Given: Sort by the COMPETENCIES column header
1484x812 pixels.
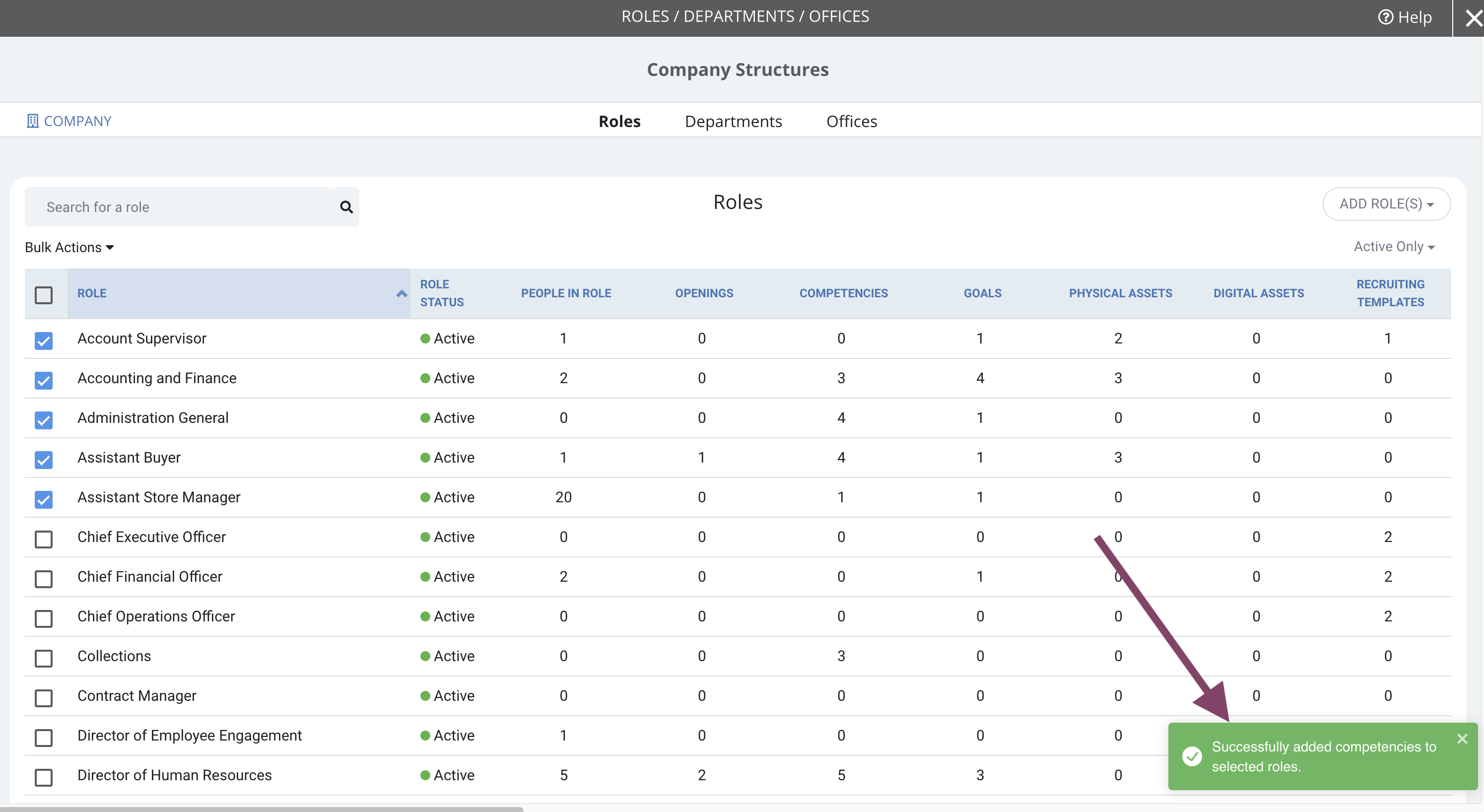Looking at the screenshot, I should click(x=843, y=293).
